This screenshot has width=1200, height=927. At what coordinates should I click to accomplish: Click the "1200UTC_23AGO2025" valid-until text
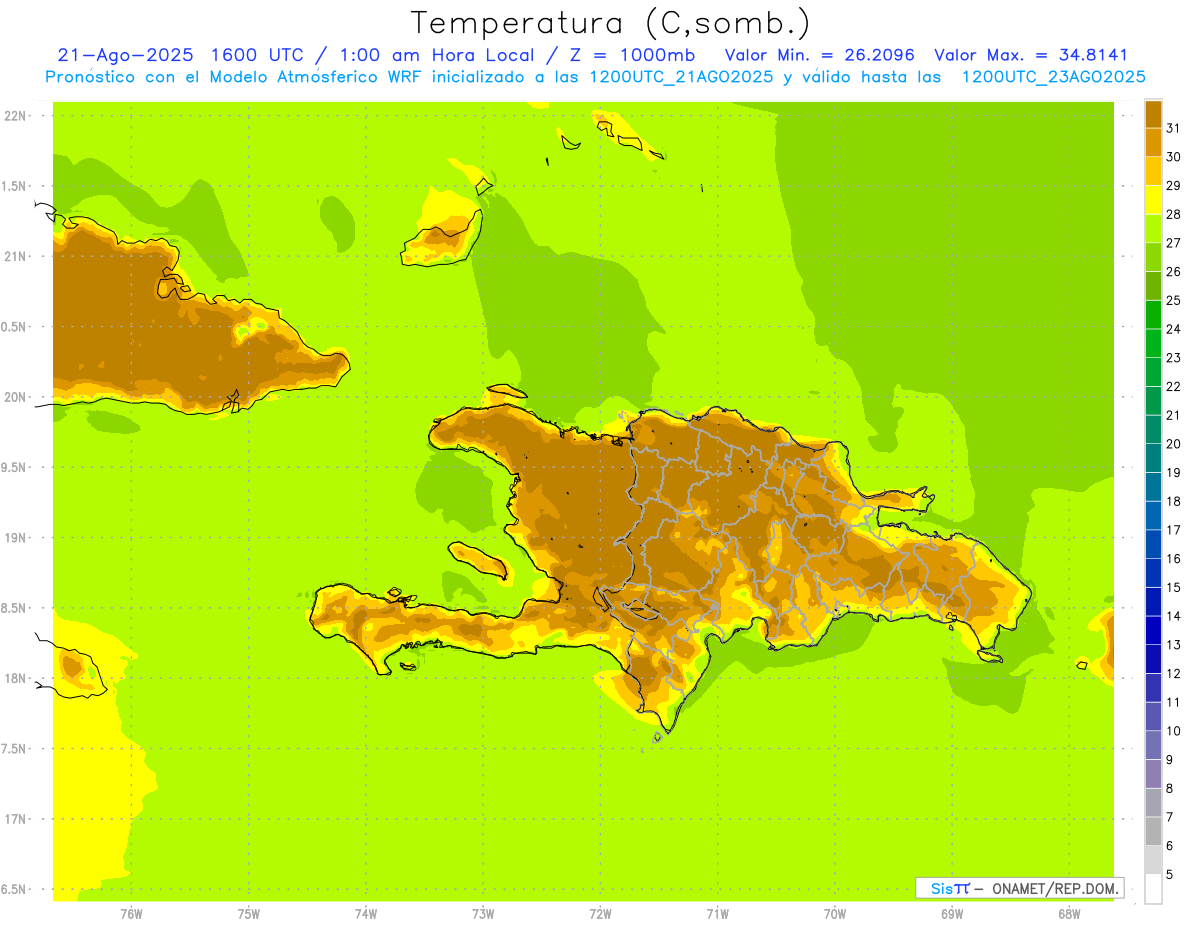[x=1054, y=77]
